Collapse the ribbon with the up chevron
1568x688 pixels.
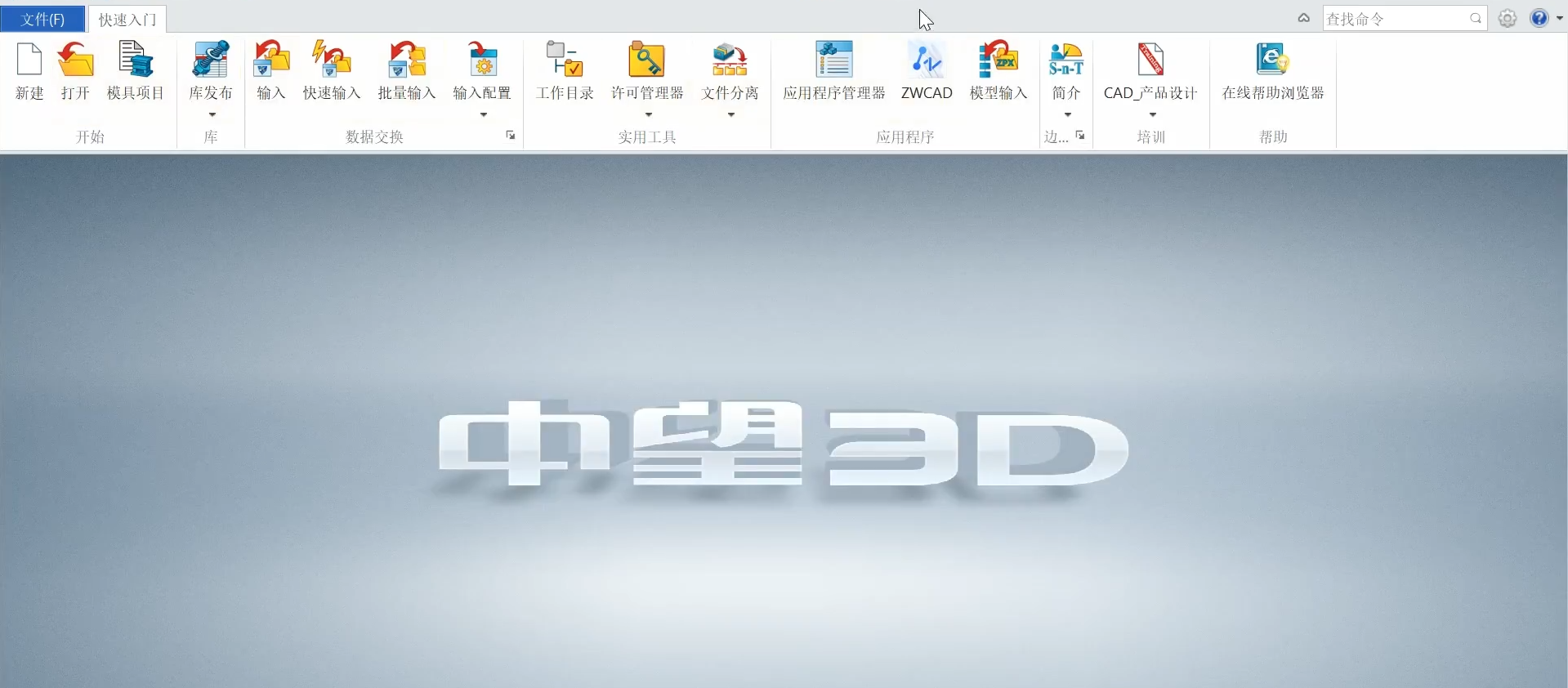point(1304,18)
